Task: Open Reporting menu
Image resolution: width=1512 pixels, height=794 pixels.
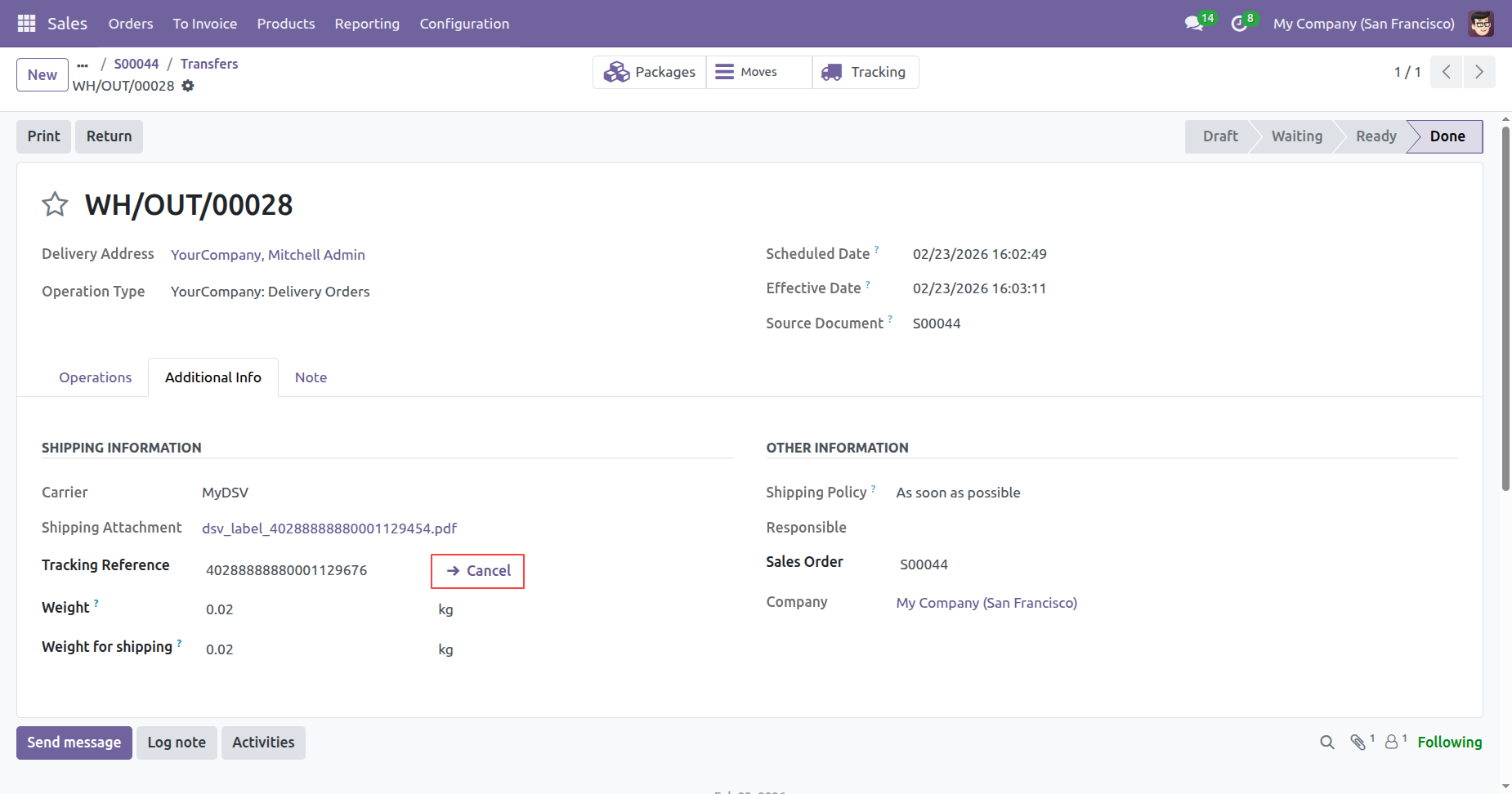Action: pyautogui.click(x=367, y=24)
